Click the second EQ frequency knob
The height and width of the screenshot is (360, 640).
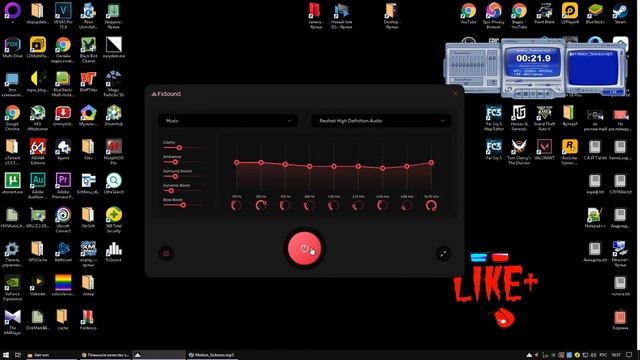click(x=261, y=206)
